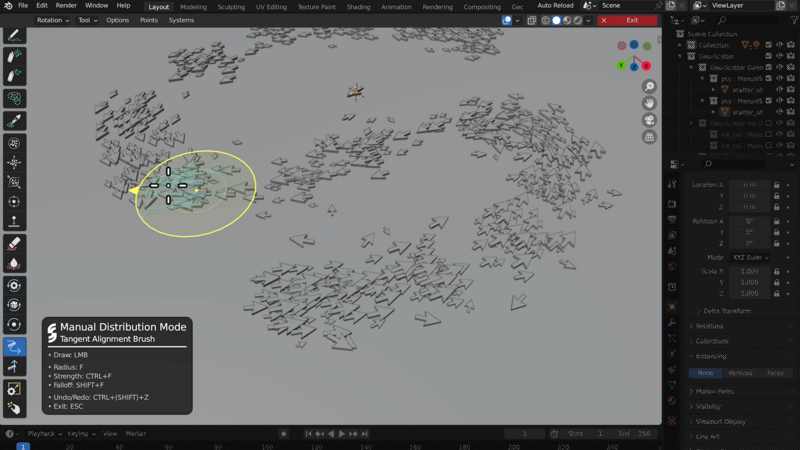Screen dimensions: 800x450
Task: Click the red X axis of the navigation gizmo
Action: pos(646,66)
